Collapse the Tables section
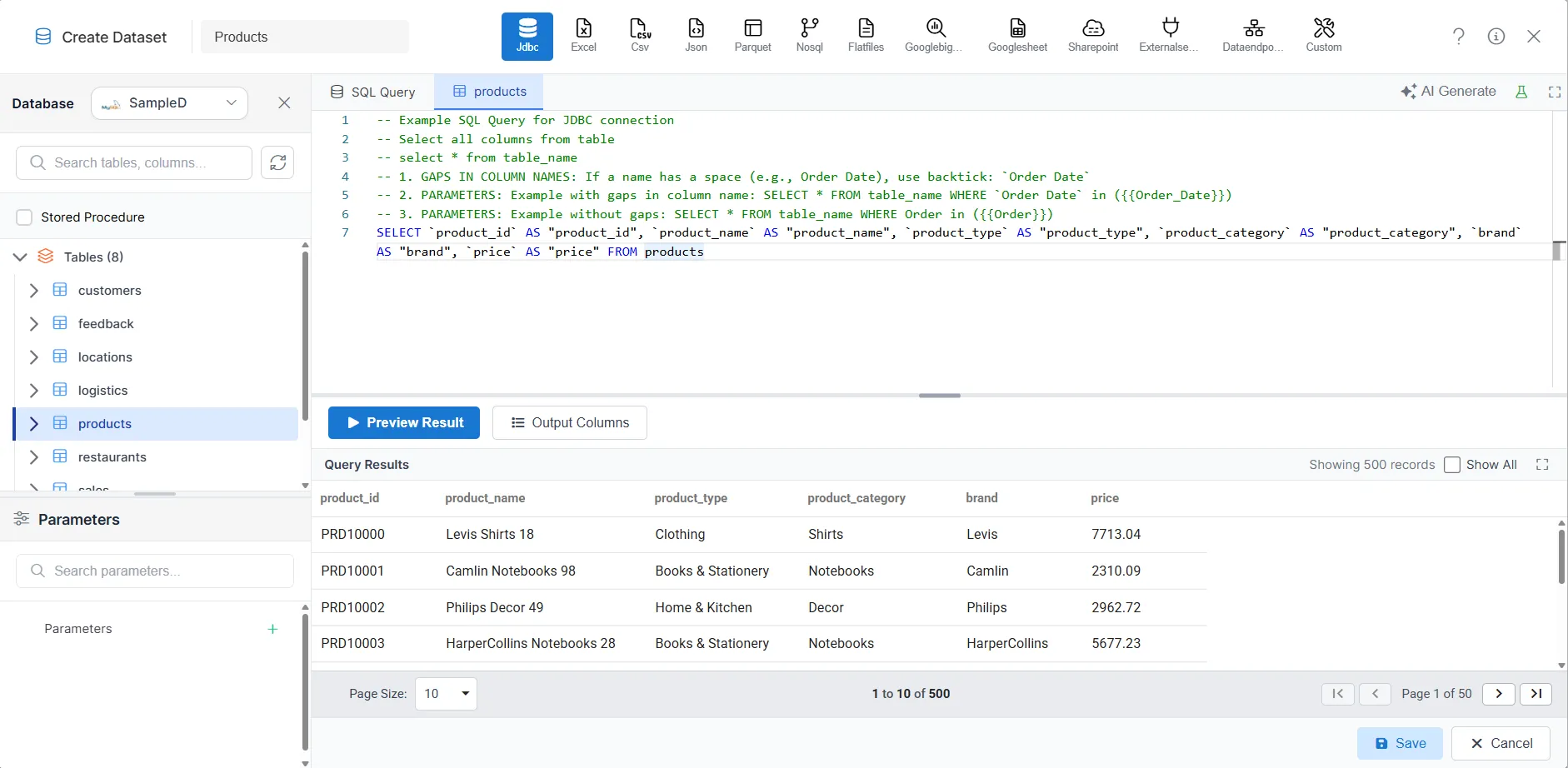Viewport: 1568px width, 768px height. point(18,257)
